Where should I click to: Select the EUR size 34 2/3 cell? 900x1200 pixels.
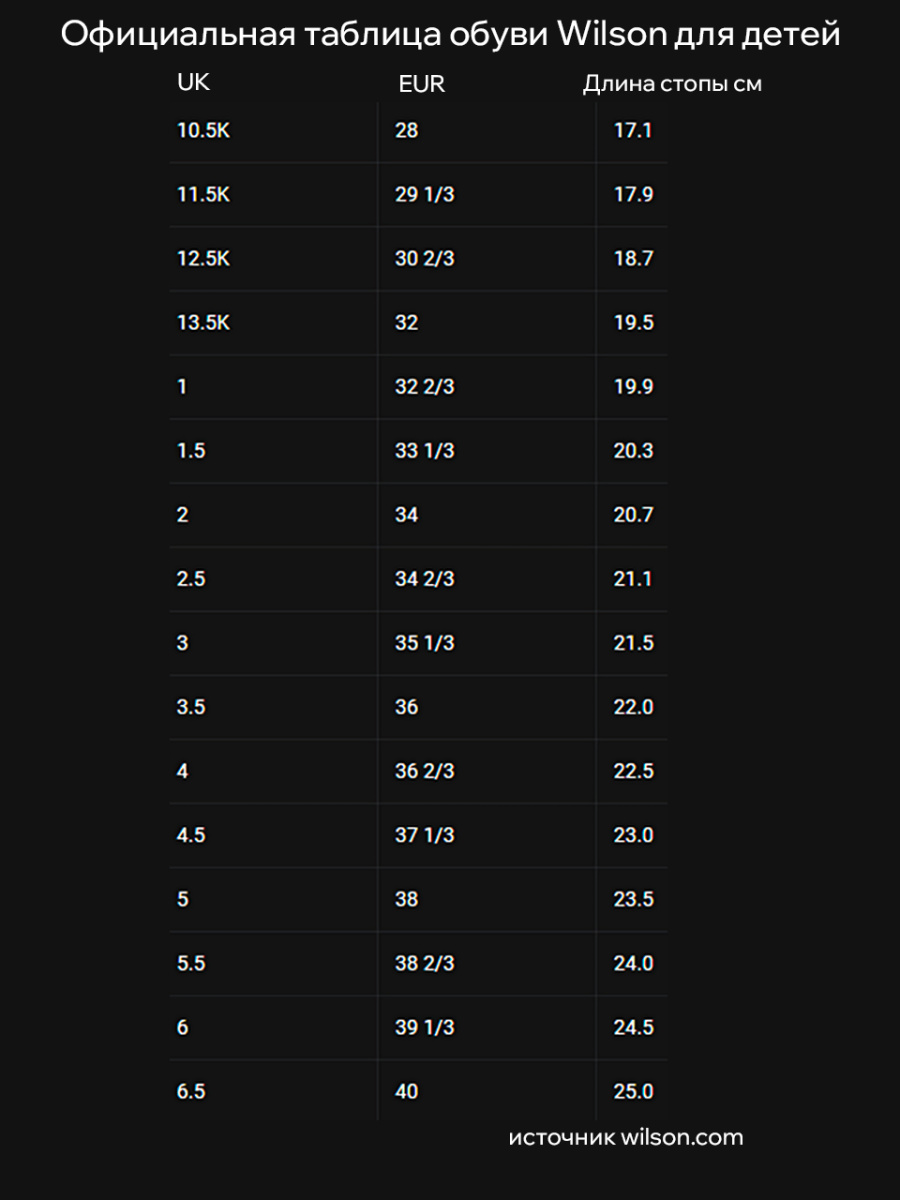tap(424, 578)
